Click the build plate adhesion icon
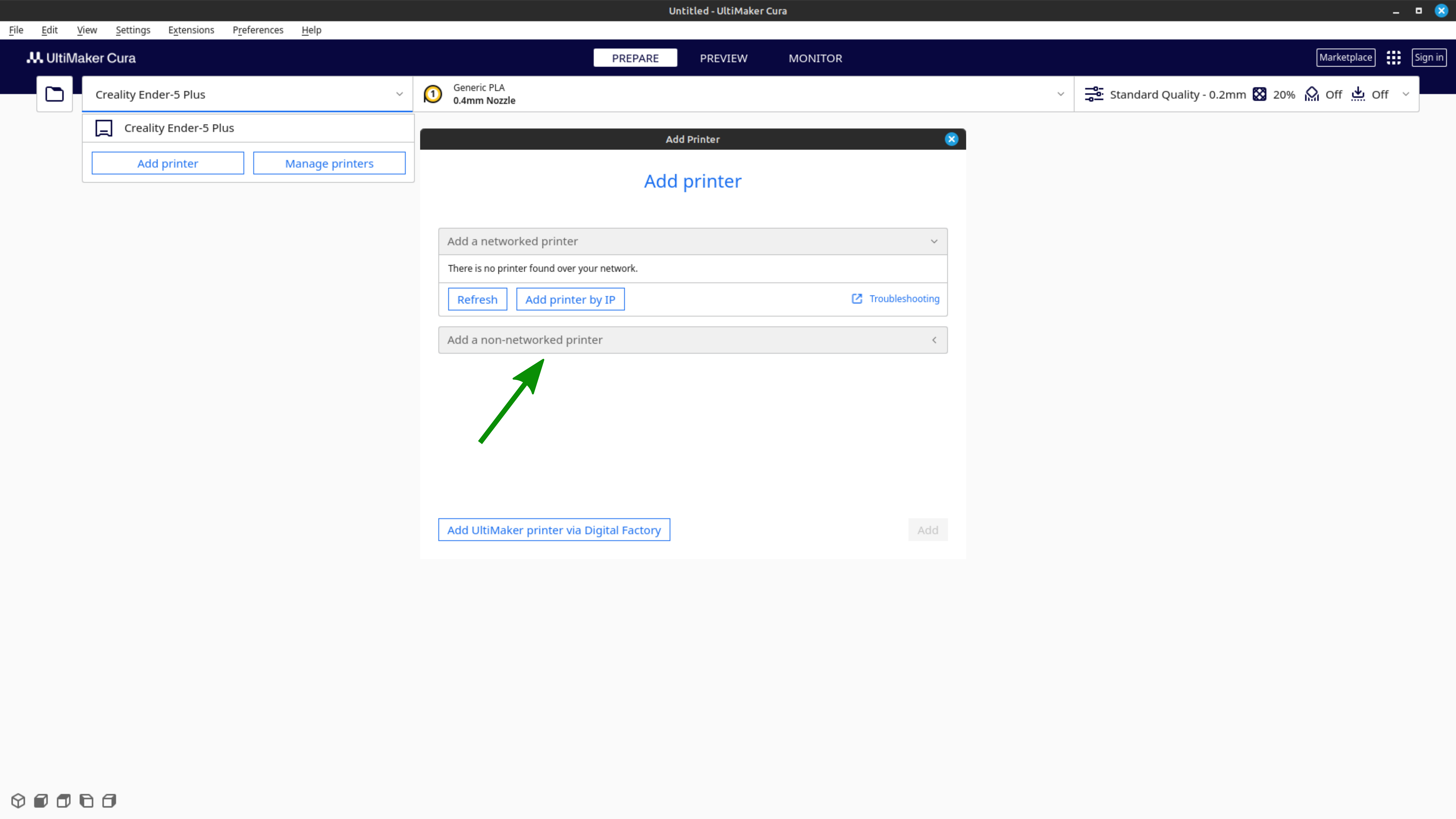This screenshot has height=819, width=1456. pos(1358,94)
